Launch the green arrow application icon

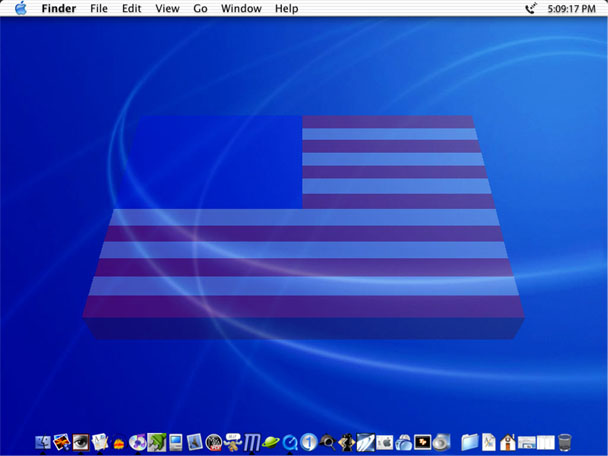click(x=157, y=442)
